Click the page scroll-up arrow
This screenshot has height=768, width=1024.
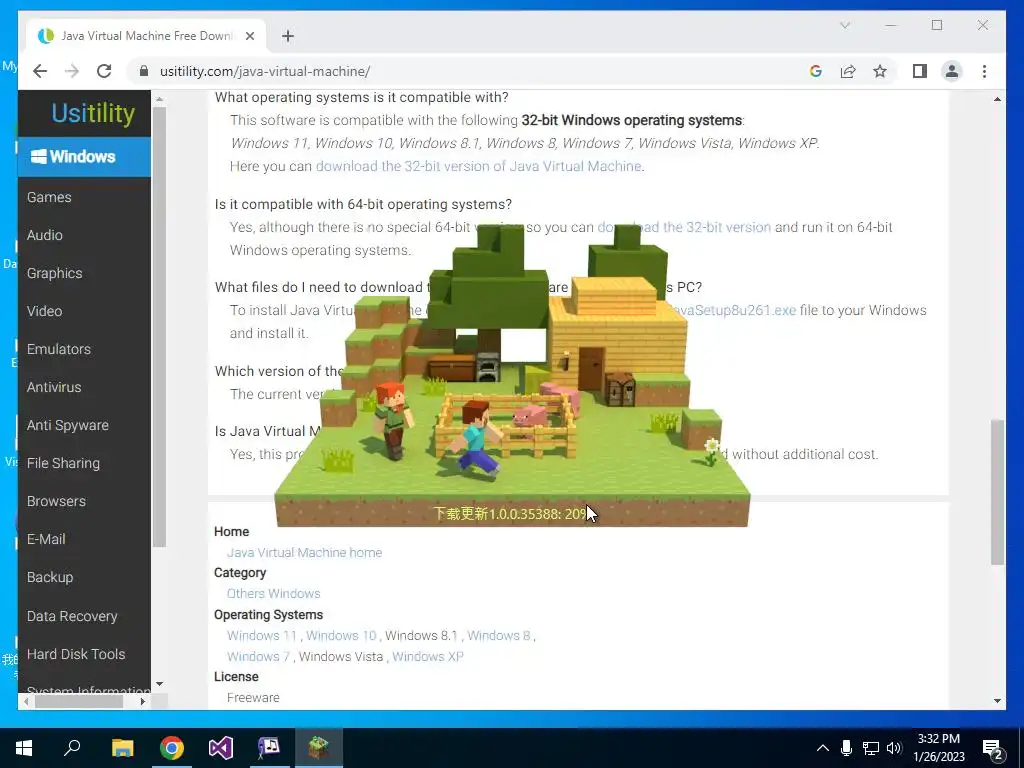tap(997, 99)
